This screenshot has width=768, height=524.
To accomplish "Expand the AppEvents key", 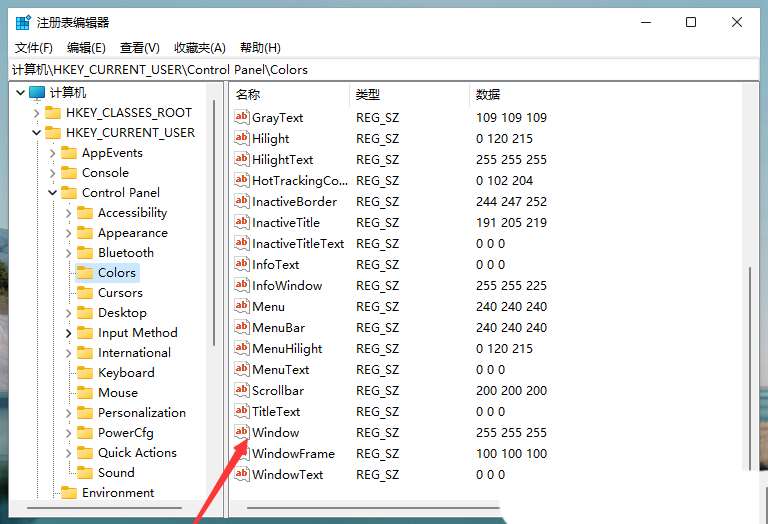I will (52, 153).
